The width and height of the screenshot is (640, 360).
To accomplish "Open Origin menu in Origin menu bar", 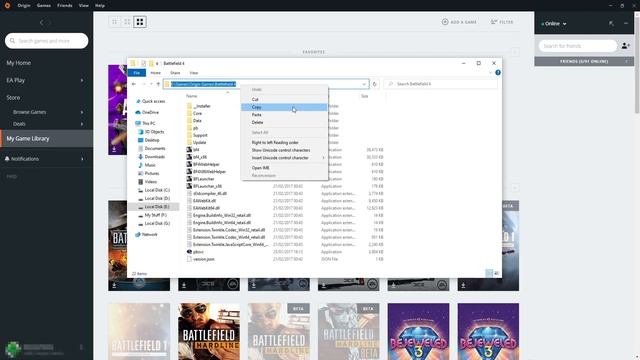I will (x=24, y=6).
